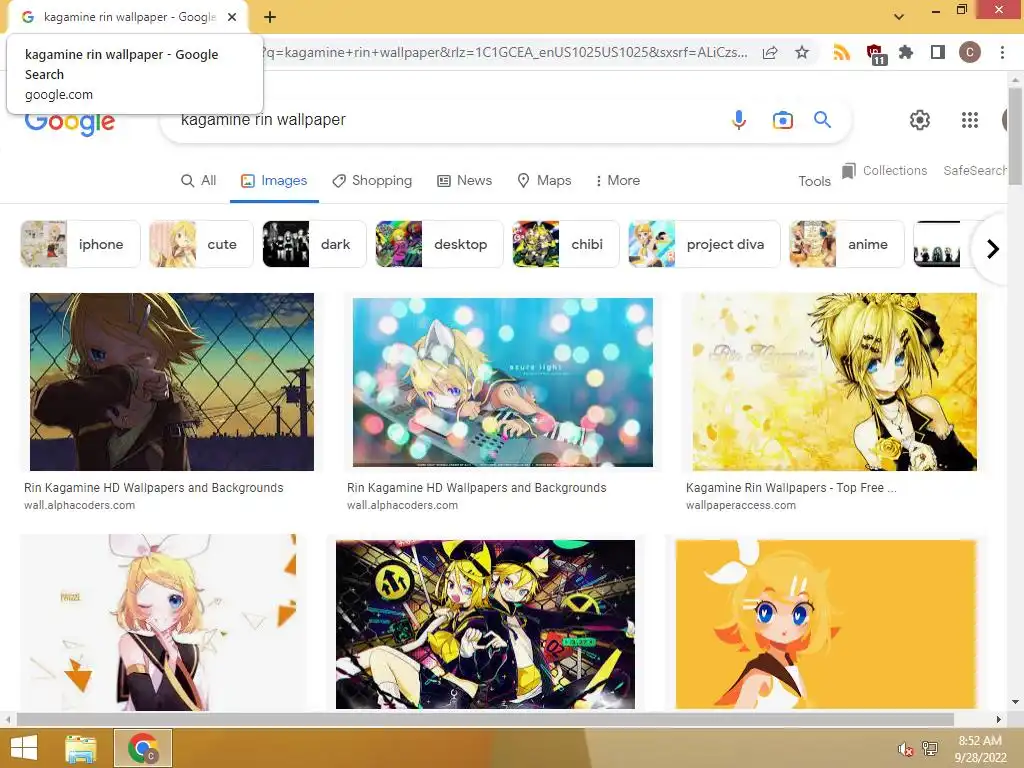Viewport: 1024px width, 768px height.
Task: Bookmark this page with the star icon
Action: 802,52
